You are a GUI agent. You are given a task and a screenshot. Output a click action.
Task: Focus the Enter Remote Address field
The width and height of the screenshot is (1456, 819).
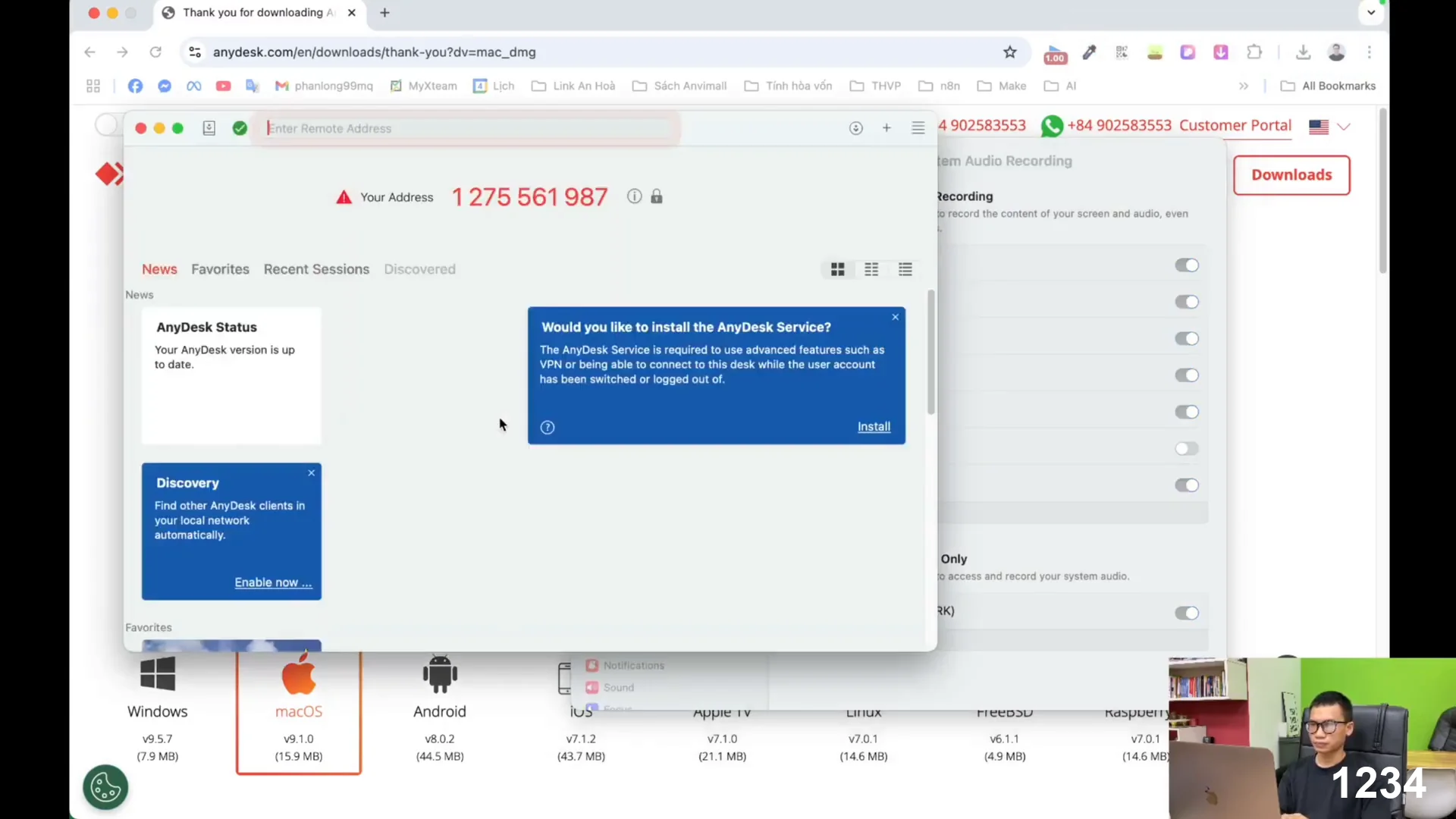pyautogui.click(x=466, y=128)
